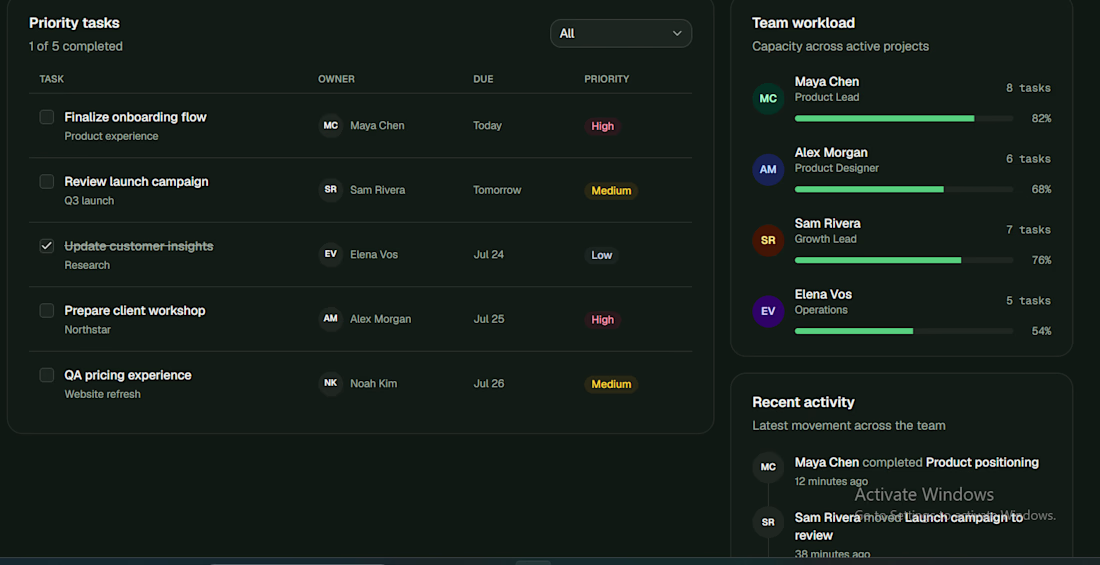Open the Prepare client workshop task

135,310
